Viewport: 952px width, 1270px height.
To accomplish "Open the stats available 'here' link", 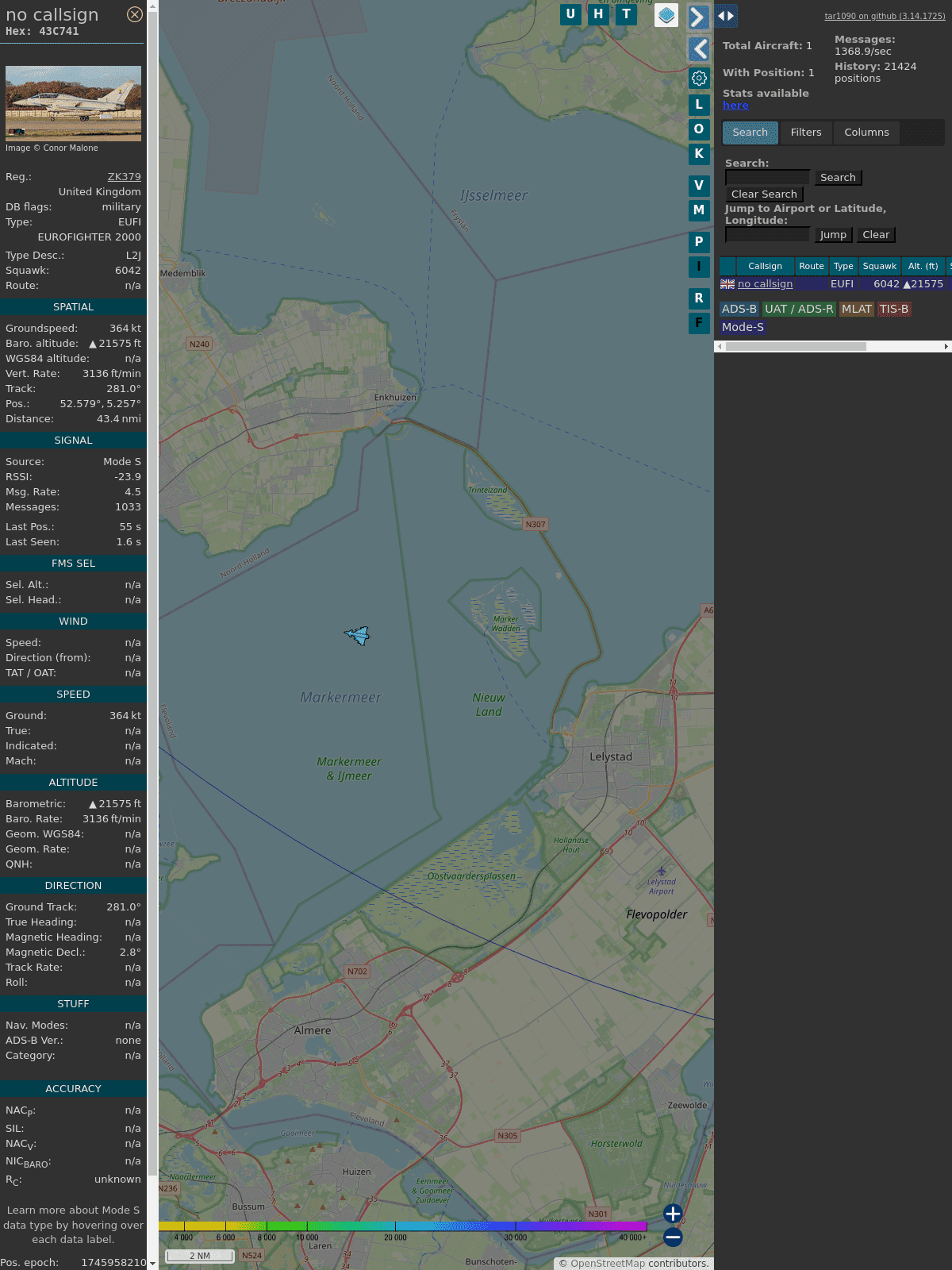I will click(x=735, y=106).
